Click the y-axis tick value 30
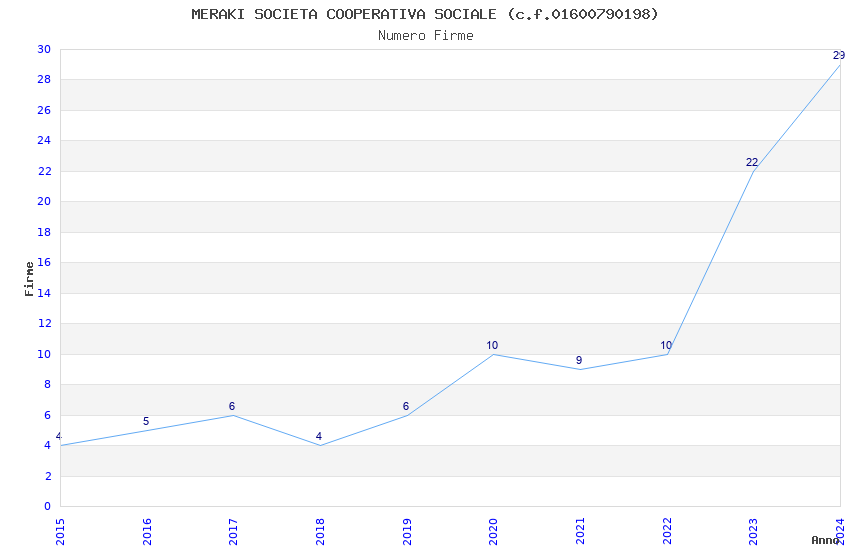The width and height of the screenshot is (850, 550). pos(44,49)
